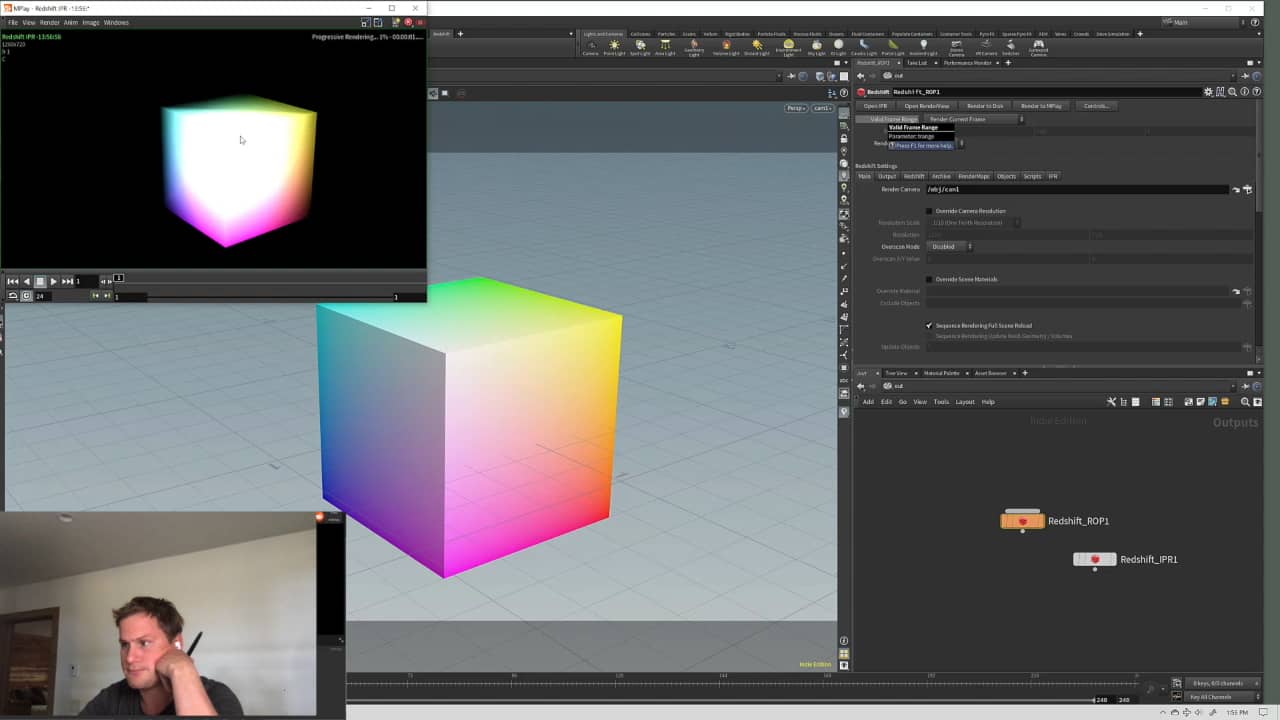Image resolution: width=1280 pixels, height=720 pixels.
Task: Select the Point Light shelf tool
Action: point(614,47)
